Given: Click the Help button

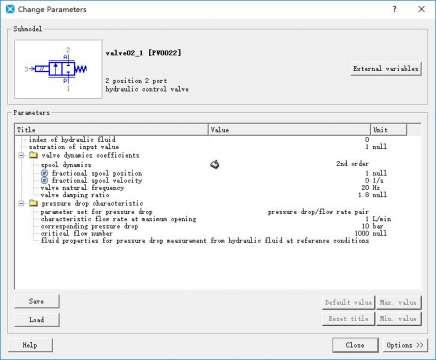Looking at the screenshot, I should (x=30, y=345).
